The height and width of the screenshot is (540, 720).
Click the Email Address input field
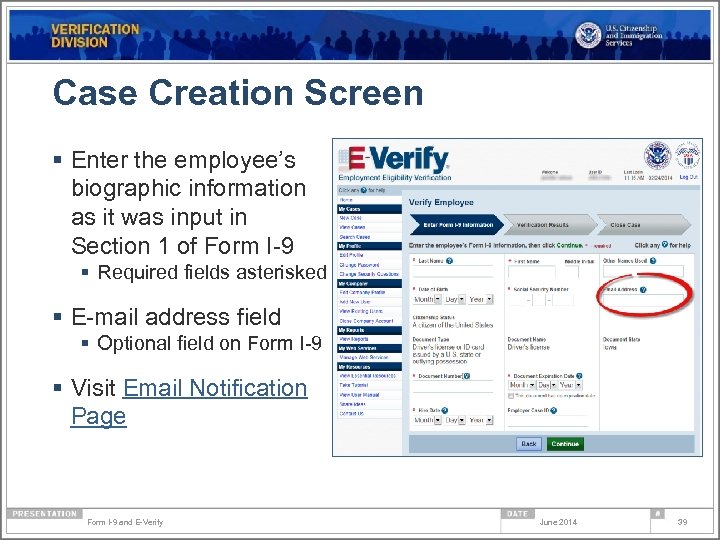pyautogui.click(x=643, y=300)
